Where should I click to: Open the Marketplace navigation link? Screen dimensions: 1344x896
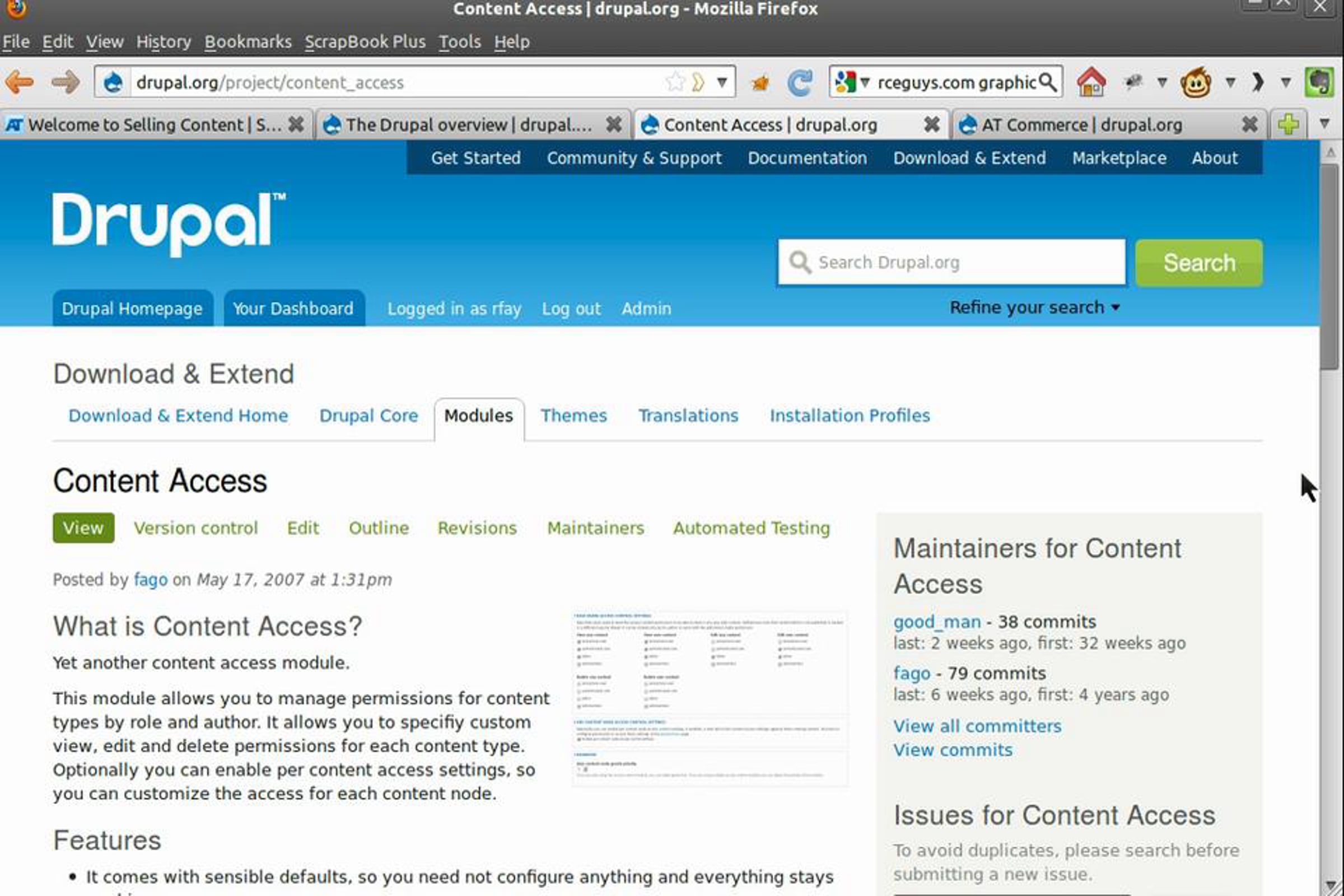tap(1119, 158)
